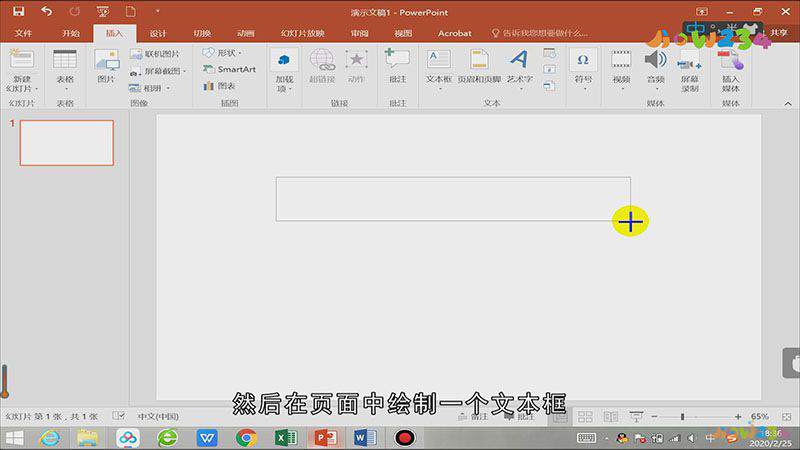Insert 联机图片 online pictures
This screenshot has height=450, width=800.
pyautogui.click(x=155, y=54)
